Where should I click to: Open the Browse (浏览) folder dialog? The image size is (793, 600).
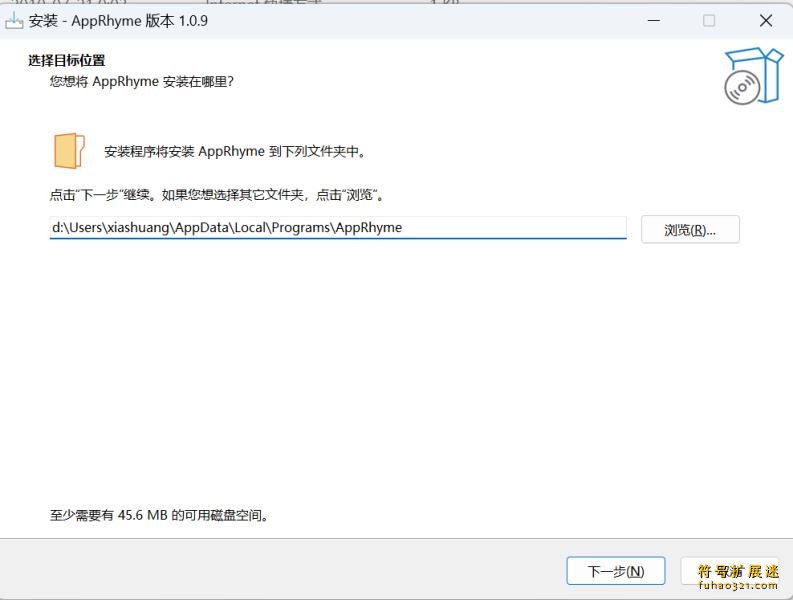pyautogui.click(x=690, y=230)
